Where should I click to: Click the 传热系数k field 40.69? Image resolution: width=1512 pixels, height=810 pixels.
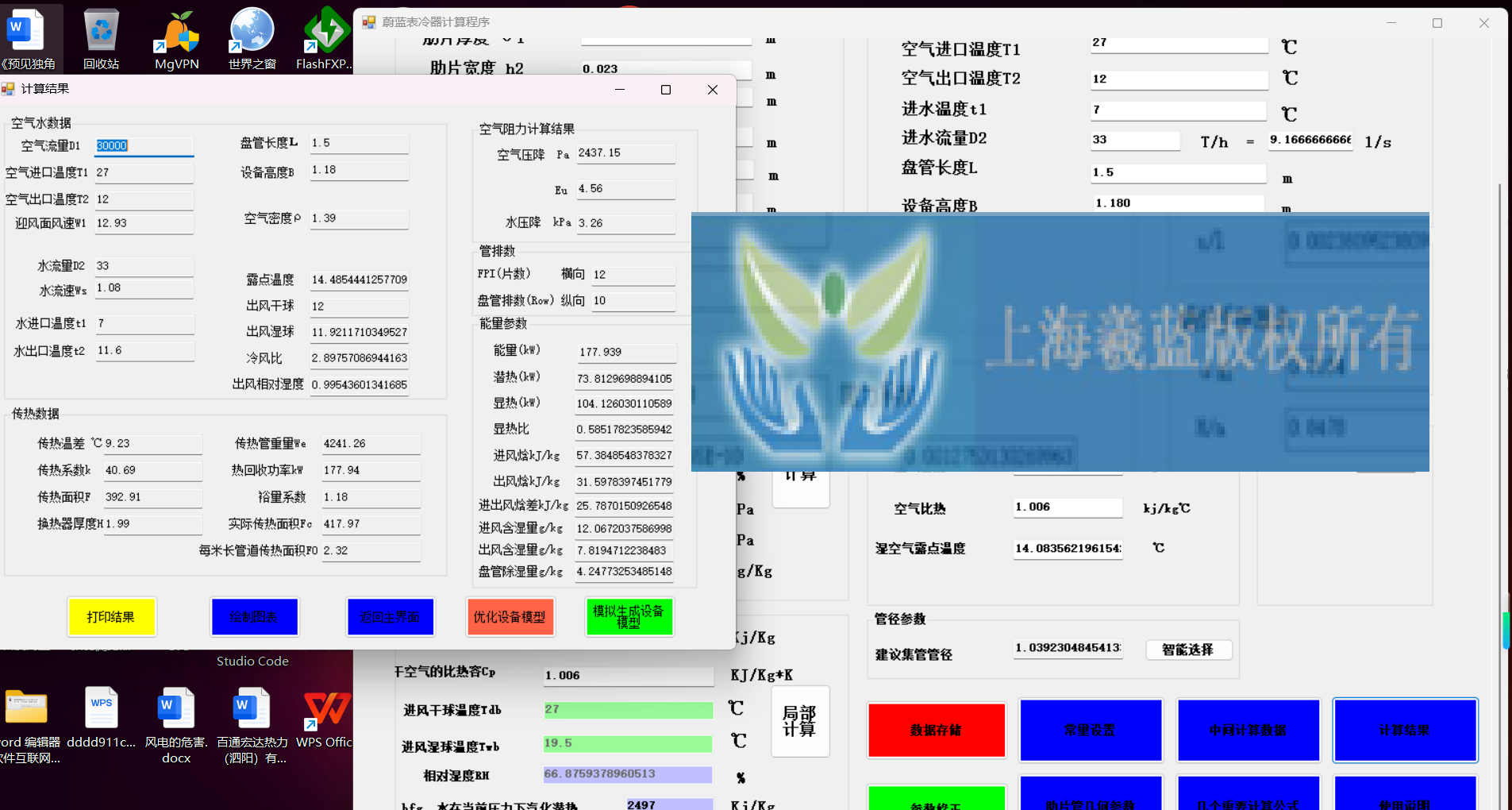coord(152,471)
